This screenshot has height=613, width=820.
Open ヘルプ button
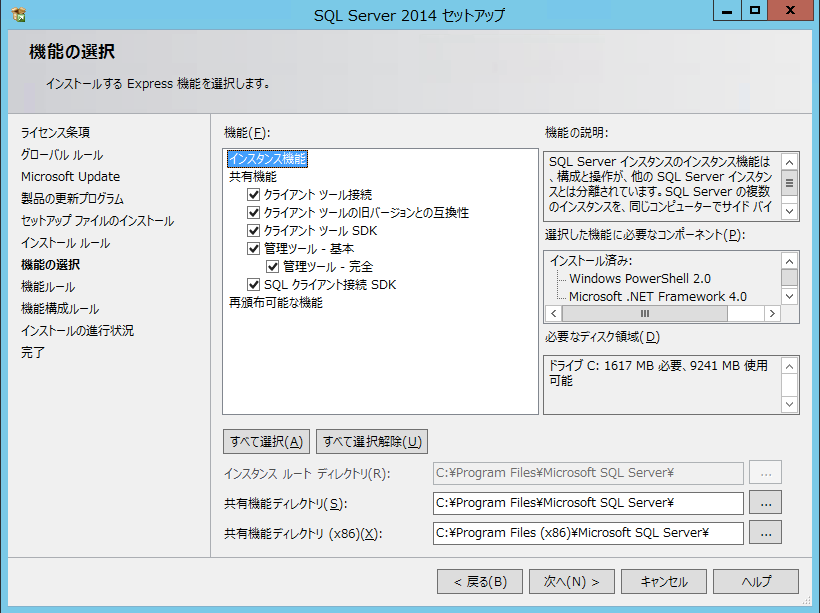pos(756,582)
